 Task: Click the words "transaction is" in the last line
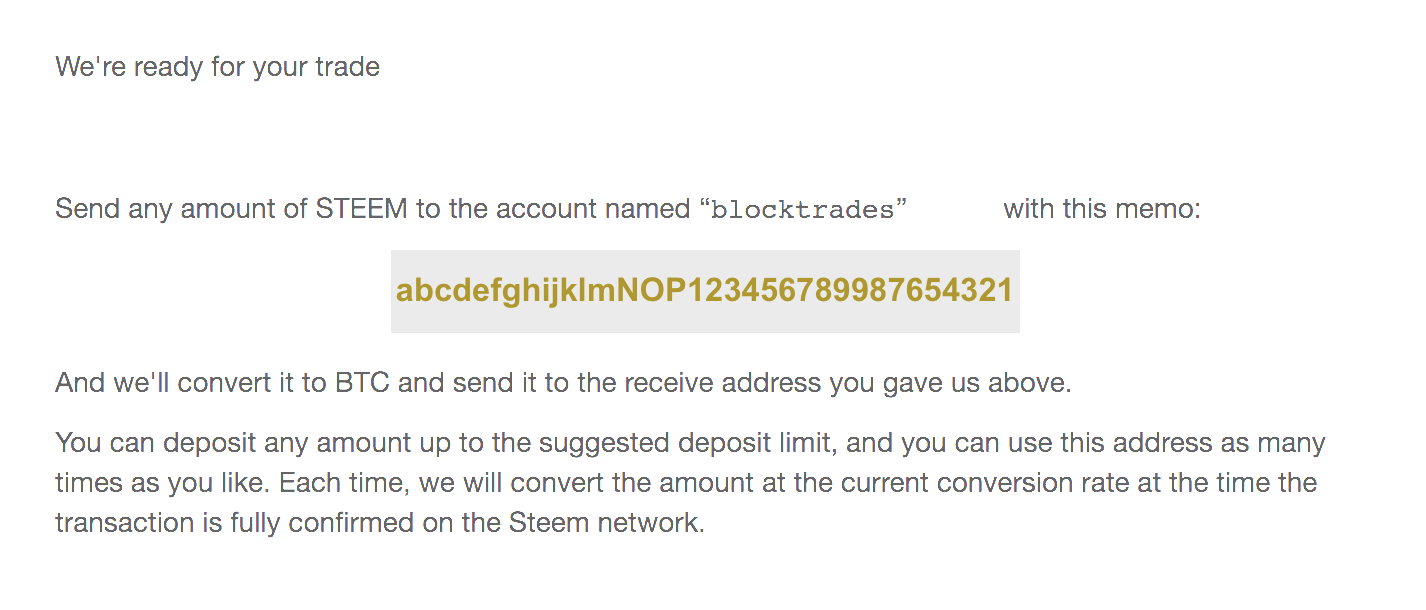click(150, 523)
